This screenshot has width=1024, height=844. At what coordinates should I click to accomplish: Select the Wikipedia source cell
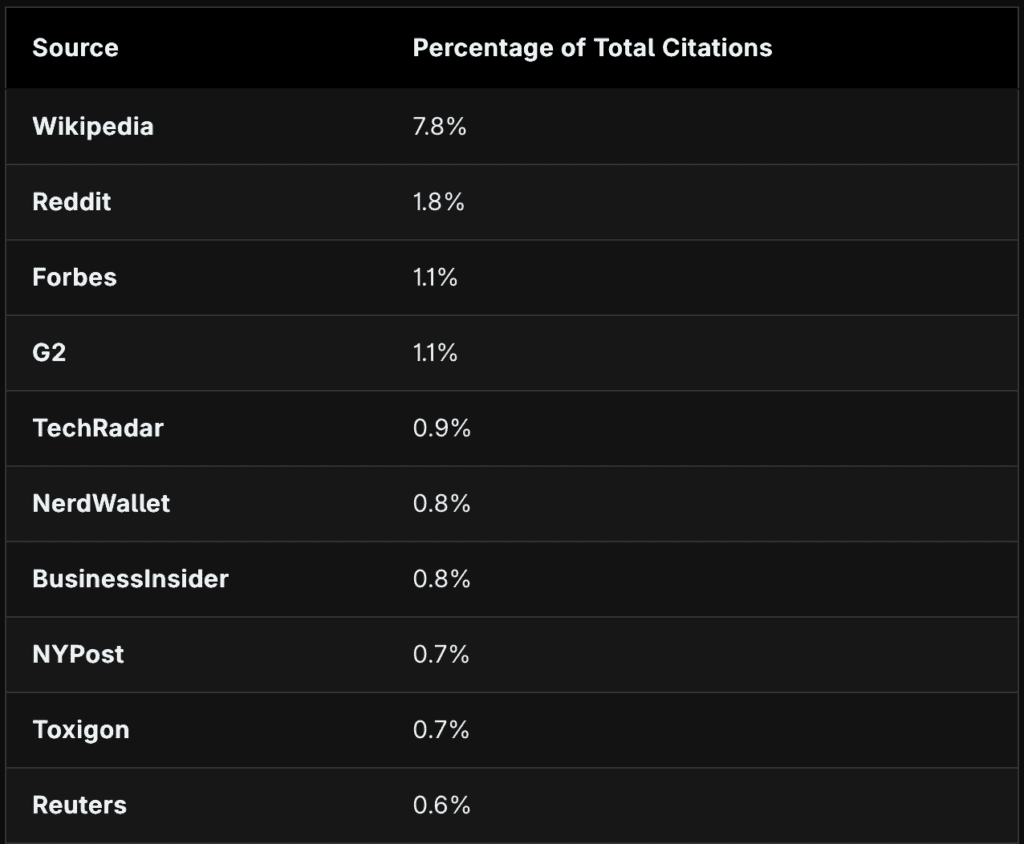click(x=93, y=127)
